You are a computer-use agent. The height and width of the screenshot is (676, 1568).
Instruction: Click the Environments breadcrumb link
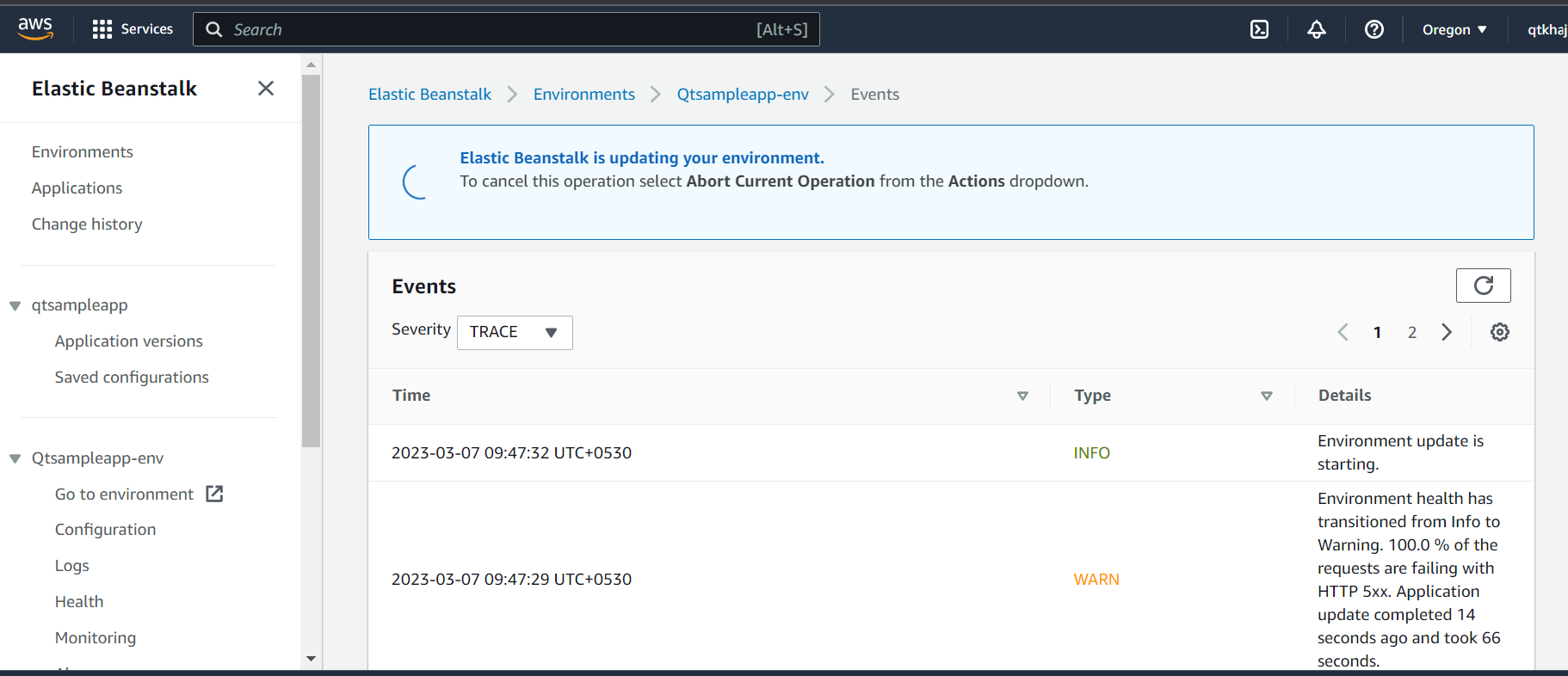click(x=583, y=95)
